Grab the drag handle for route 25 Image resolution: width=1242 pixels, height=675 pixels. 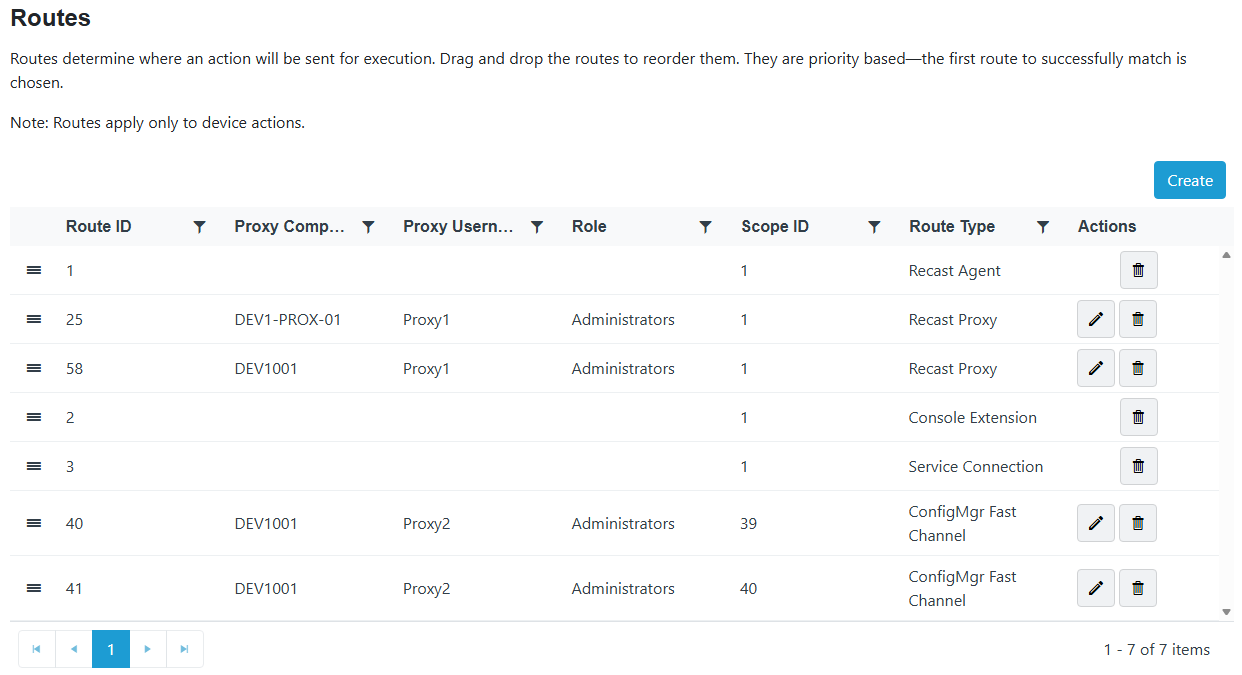click(x=34, y=319)
